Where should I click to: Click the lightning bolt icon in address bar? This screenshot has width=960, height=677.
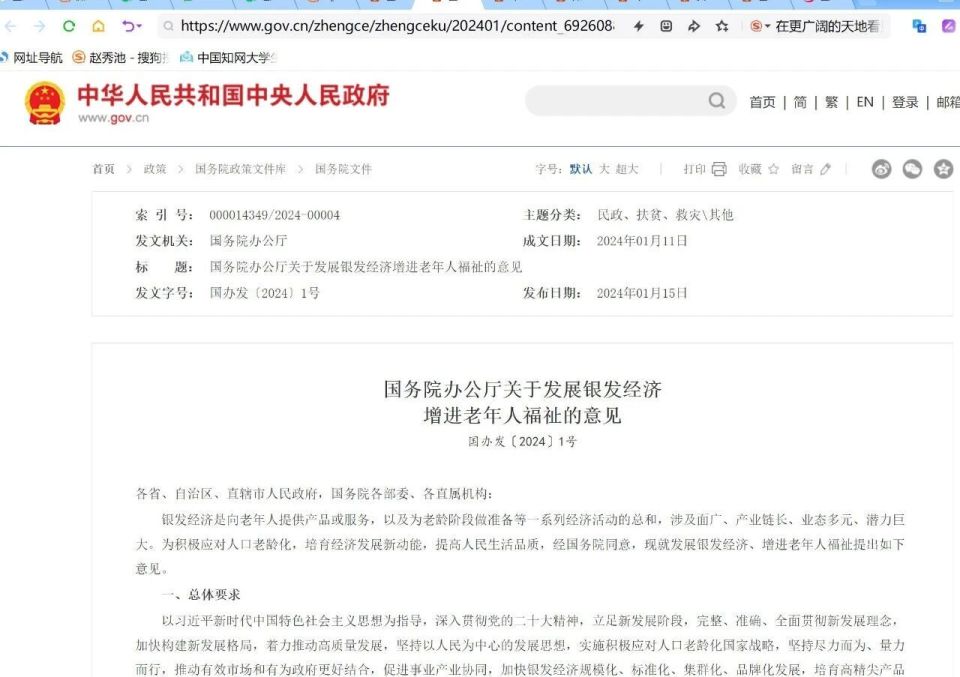(x=639, y=27)
